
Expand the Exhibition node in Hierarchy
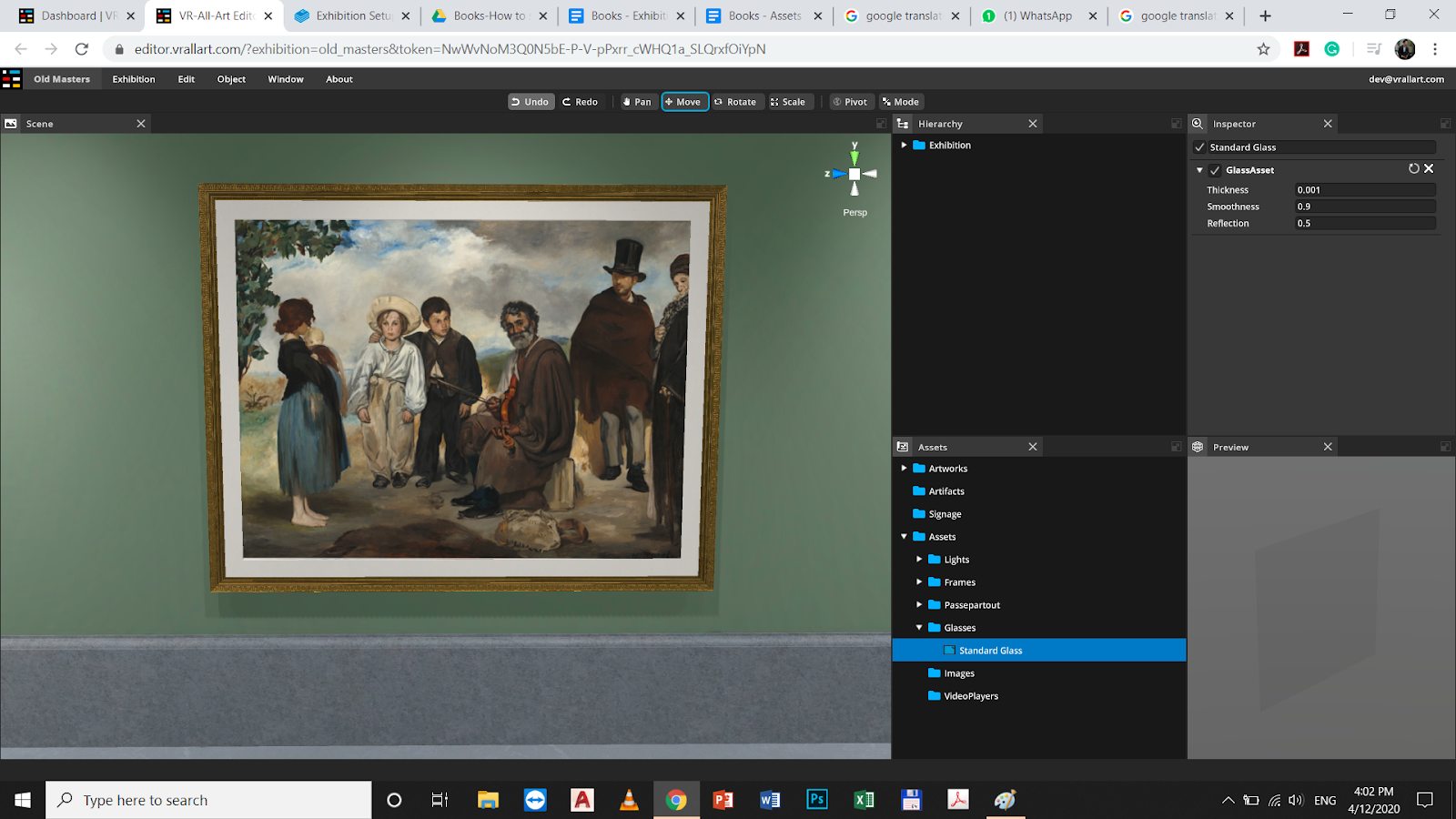pos(904,146)
